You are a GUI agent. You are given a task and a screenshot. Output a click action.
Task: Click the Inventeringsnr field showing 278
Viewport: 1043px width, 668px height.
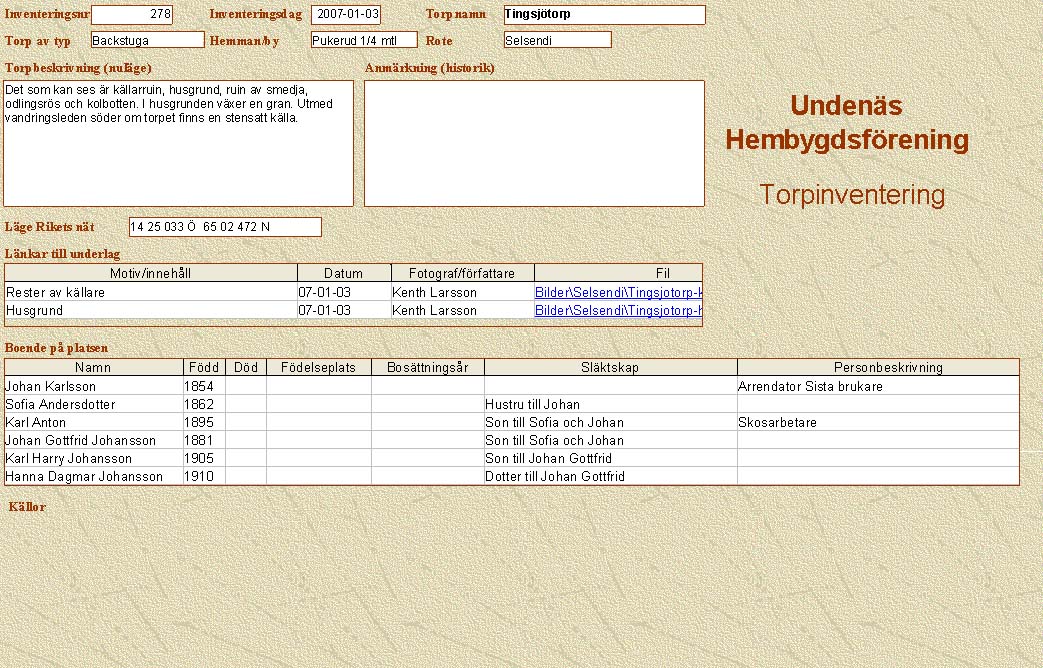pyautogui.click(x=131, y=15)
